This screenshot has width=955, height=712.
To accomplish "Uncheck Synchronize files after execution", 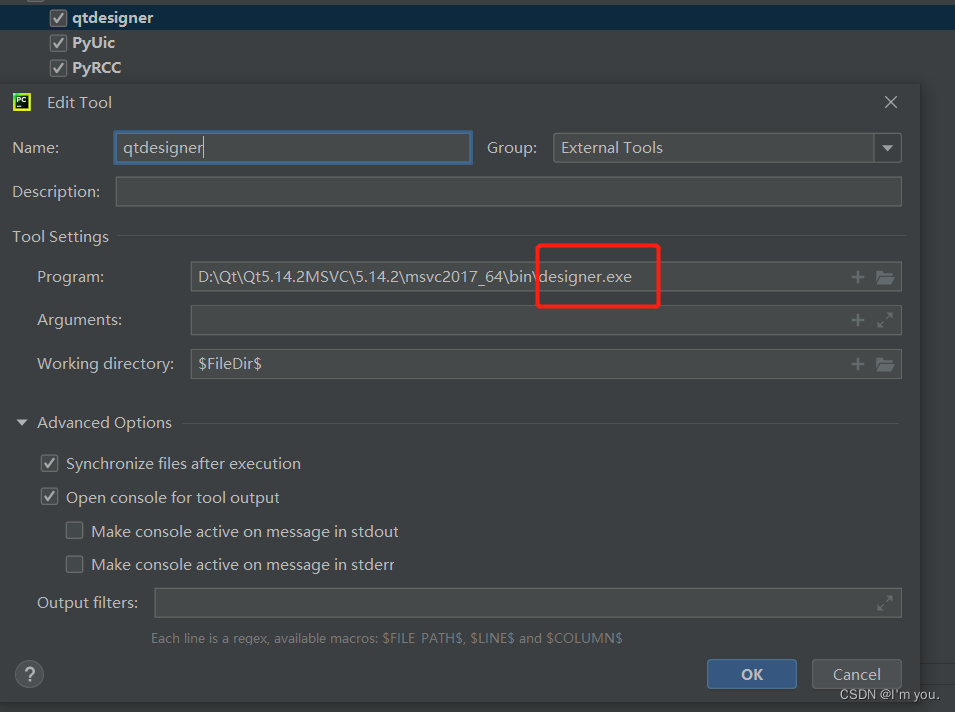I will pos(49,463).
